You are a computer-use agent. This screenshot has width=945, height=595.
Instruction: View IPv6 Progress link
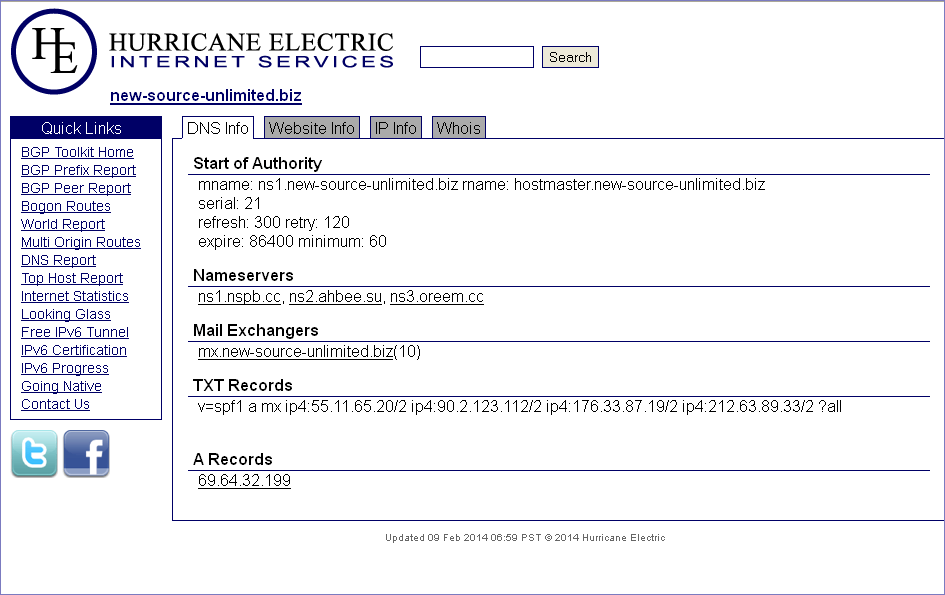tap(64, 368)
